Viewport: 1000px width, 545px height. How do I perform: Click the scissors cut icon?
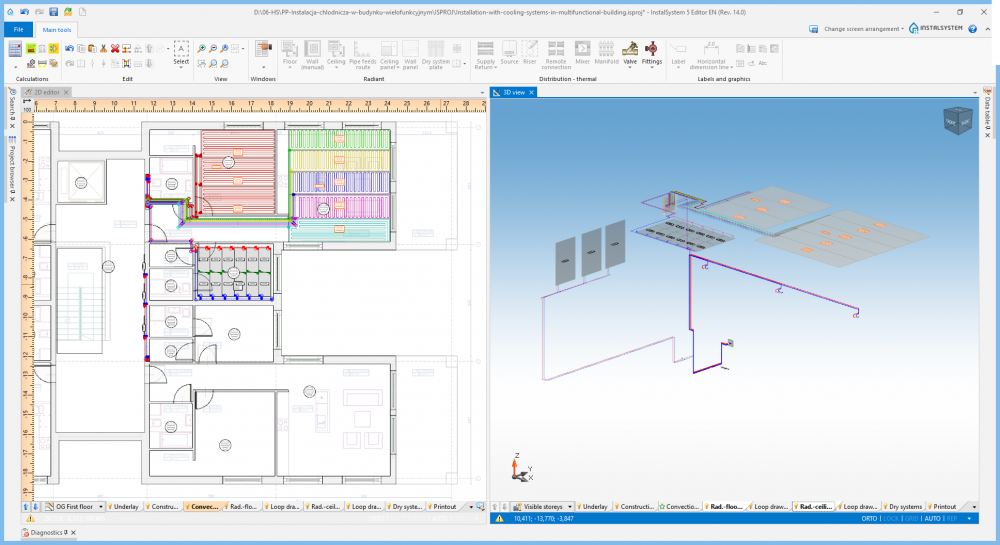point(102,48)
